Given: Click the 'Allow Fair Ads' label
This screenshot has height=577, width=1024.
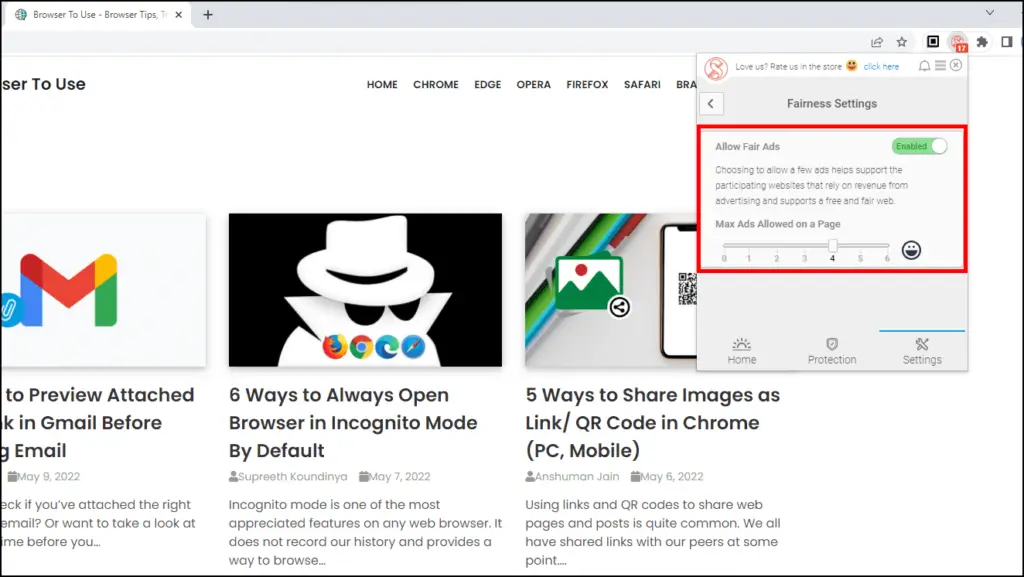Looking at the screenshot, I should point(747,147).
